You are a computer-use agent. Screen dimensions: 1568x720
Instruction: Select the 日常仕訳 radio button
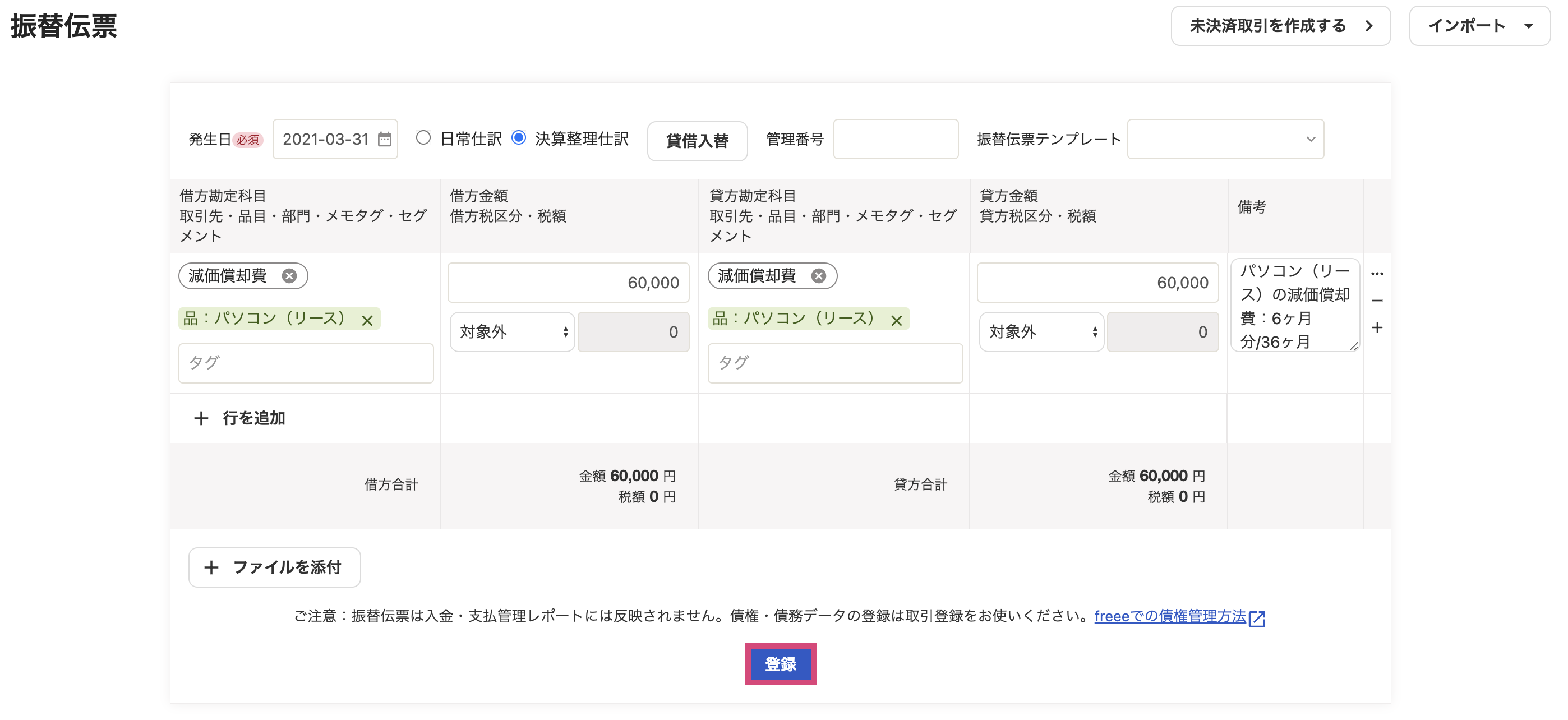(x=423, y=138)
